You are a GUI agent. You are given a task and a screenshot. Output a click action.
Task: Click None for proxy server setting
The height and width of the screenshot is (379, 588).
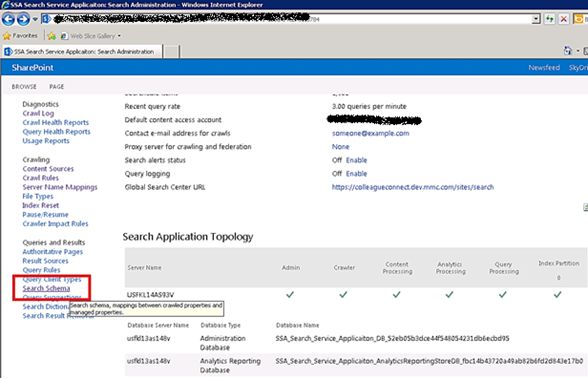click(x=340, y=147)
